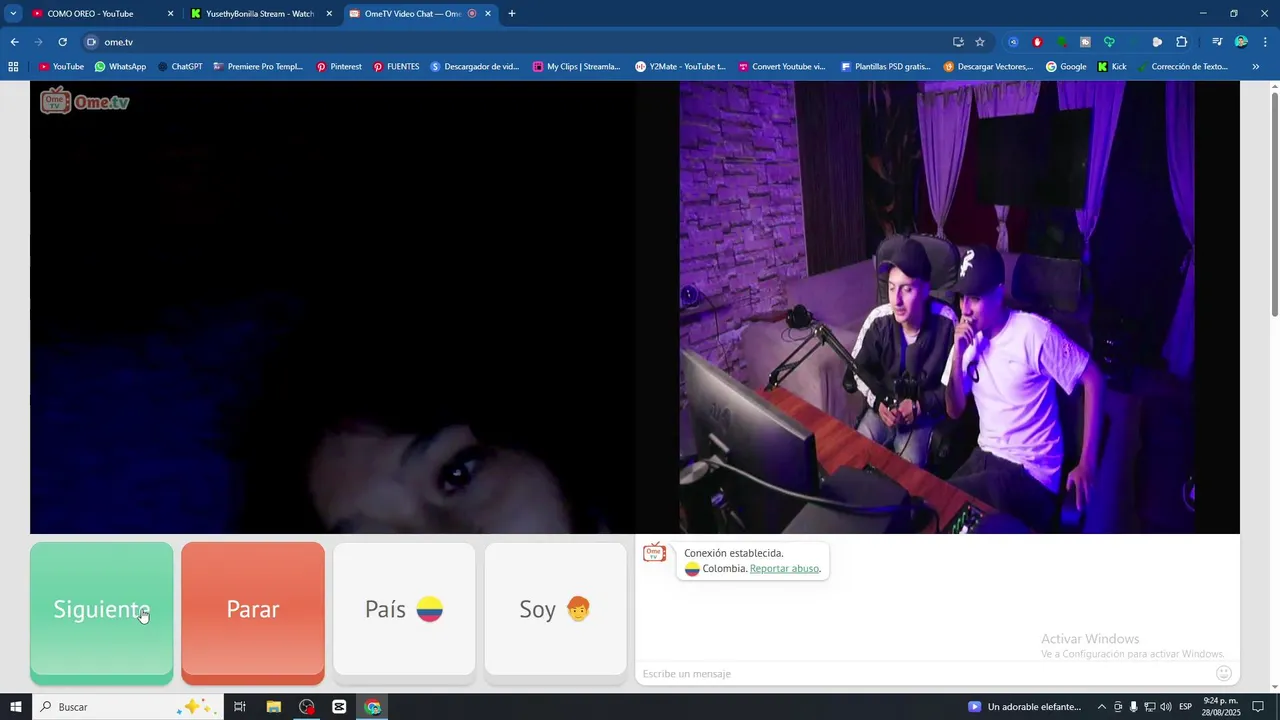Open the Pinterest bookmark
The image size is (1280, 720).
click(x=339, y=67)
